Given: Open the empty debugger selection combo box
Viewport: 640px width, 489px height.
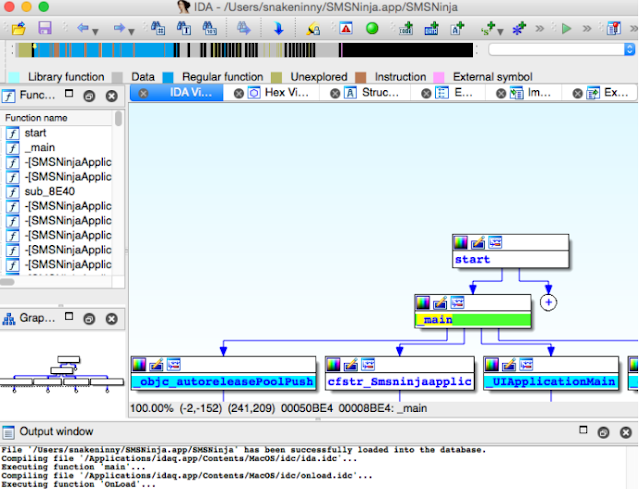Looking at the screenshot, I should (x=562, y=49).
